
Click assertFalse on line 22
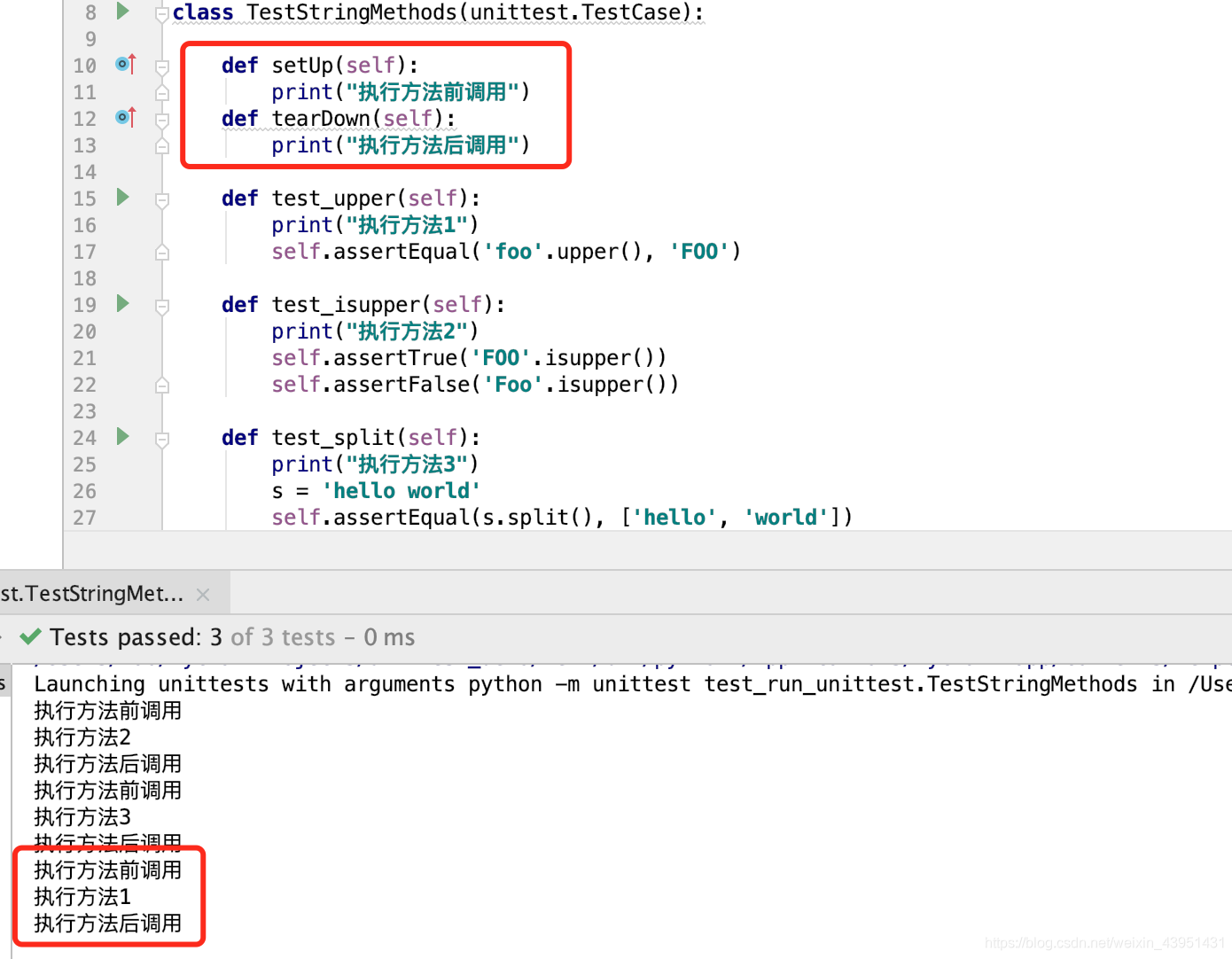402,385
